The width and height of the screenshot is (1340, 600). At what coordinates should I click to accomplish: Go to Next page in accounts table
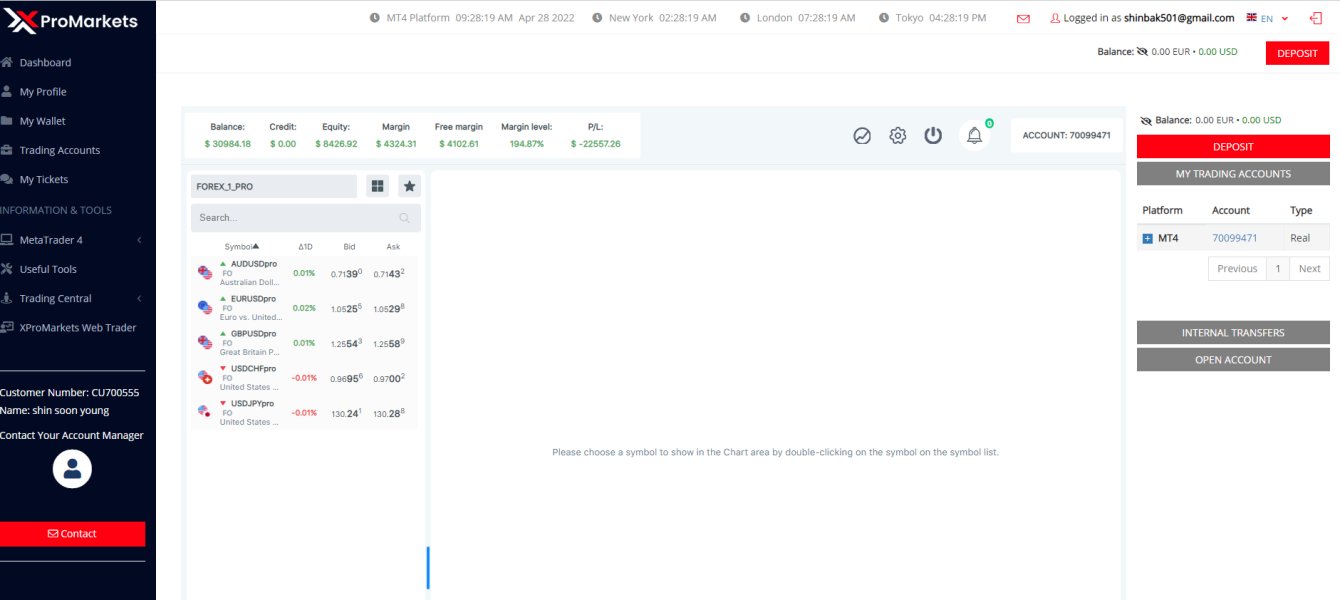(x=1309, y=268)
